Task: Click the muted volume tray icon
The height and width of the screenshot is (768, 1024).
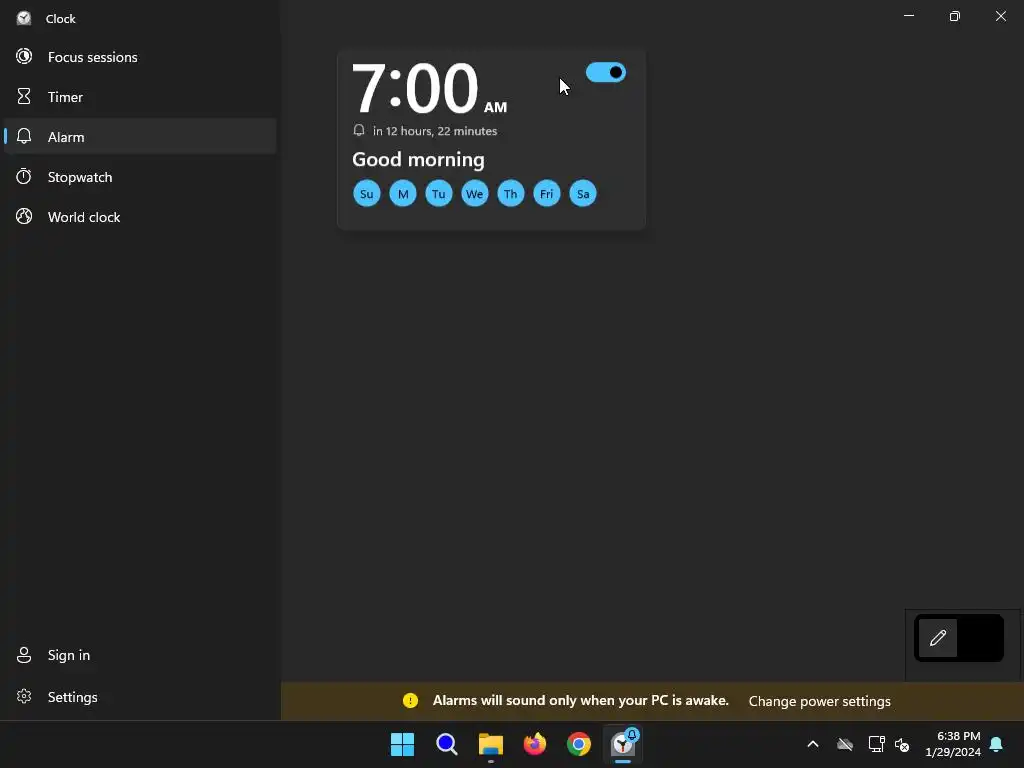Action: (902, 744)
